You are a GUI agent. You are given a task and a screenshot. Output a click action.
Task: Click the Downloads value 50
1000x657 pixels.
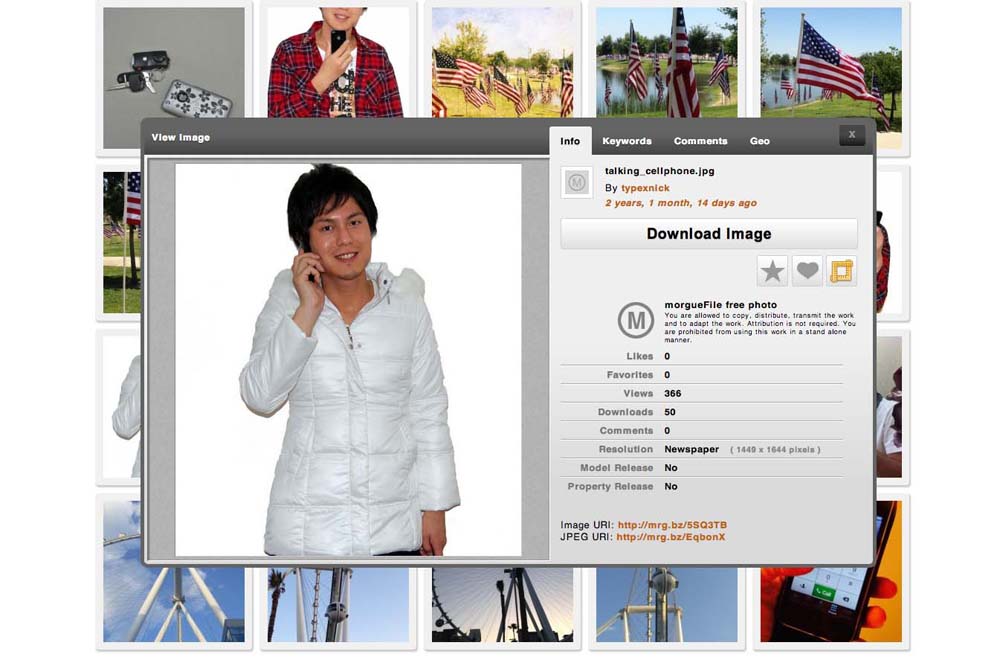[x=670, y=412]
